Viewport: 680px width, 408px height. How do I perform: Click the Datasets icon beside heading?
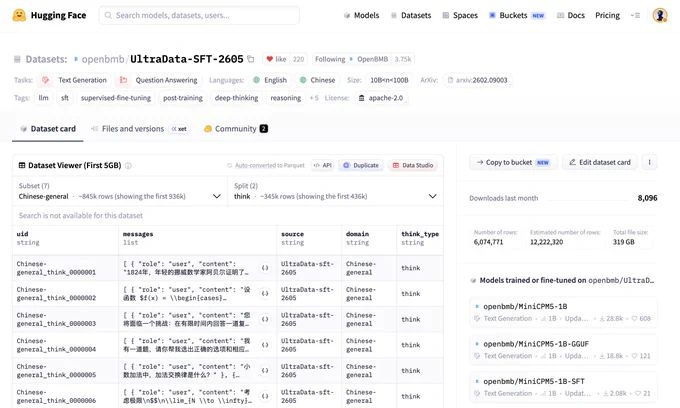coord(17,59)
